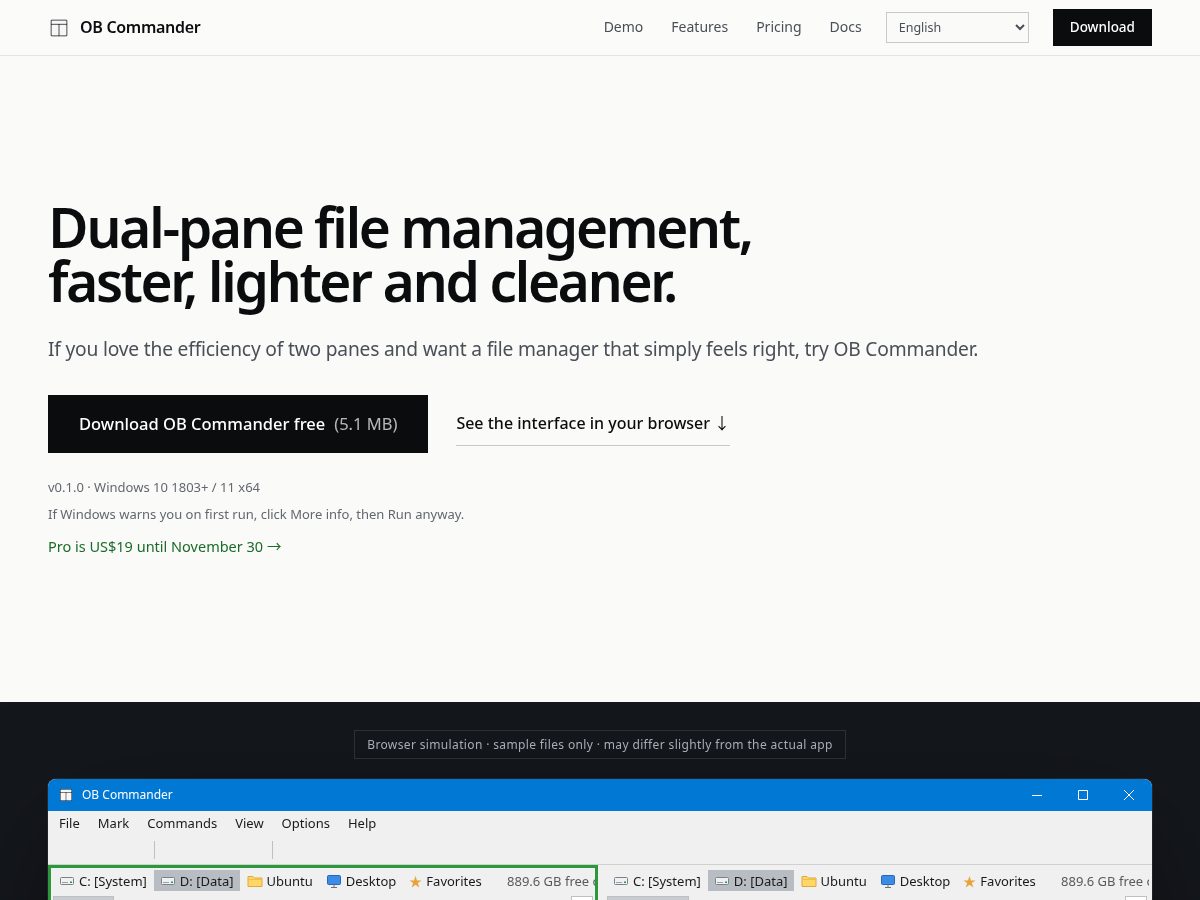Click left pane 889.6 GB free text
The height and width of the screenshot is (900, 1200).
pos(550,881)
